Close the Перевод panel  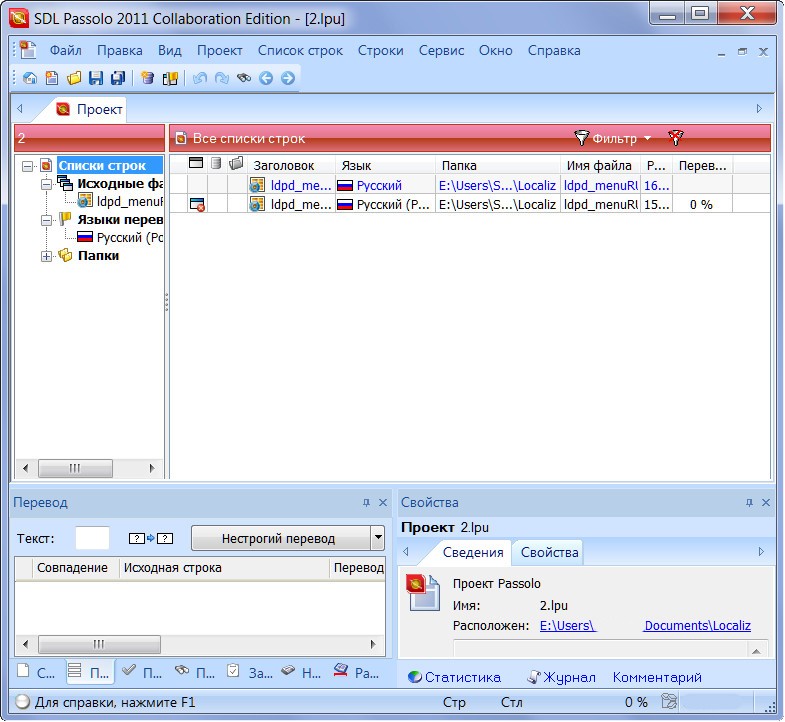click(383, 502)
